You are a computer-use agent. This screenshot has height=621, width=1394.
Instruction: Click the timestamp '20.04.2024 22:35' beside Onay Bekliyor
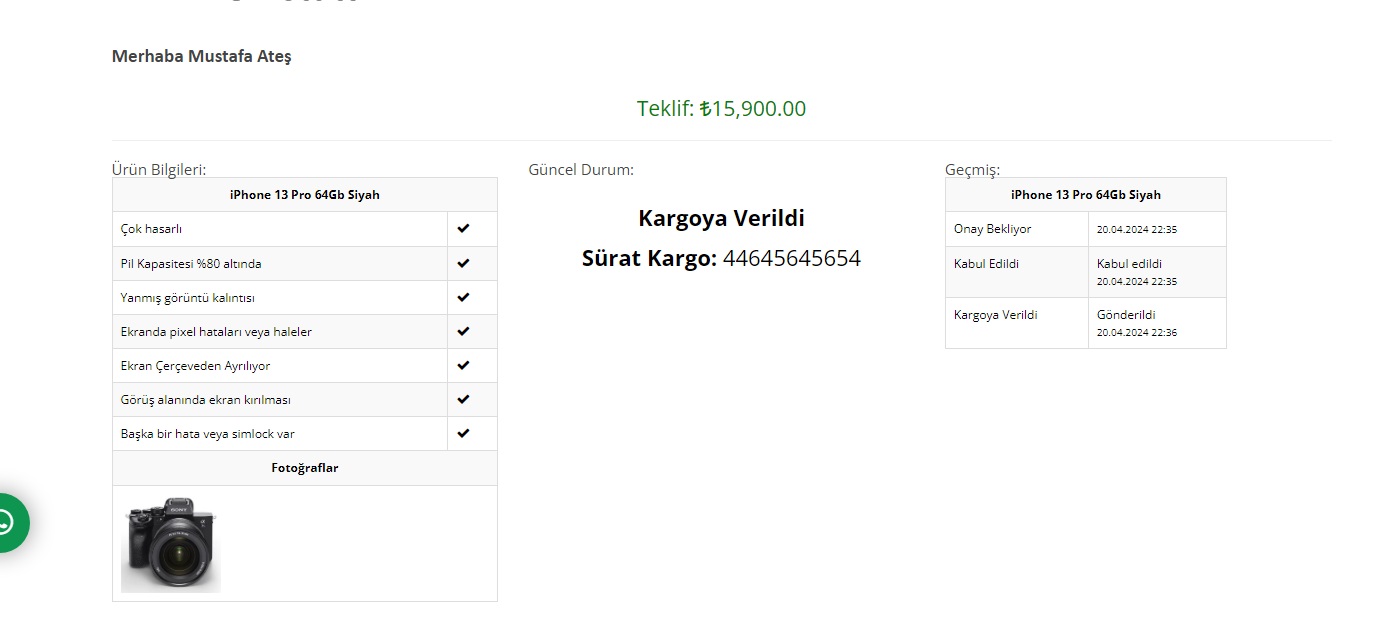[1137, 229]
